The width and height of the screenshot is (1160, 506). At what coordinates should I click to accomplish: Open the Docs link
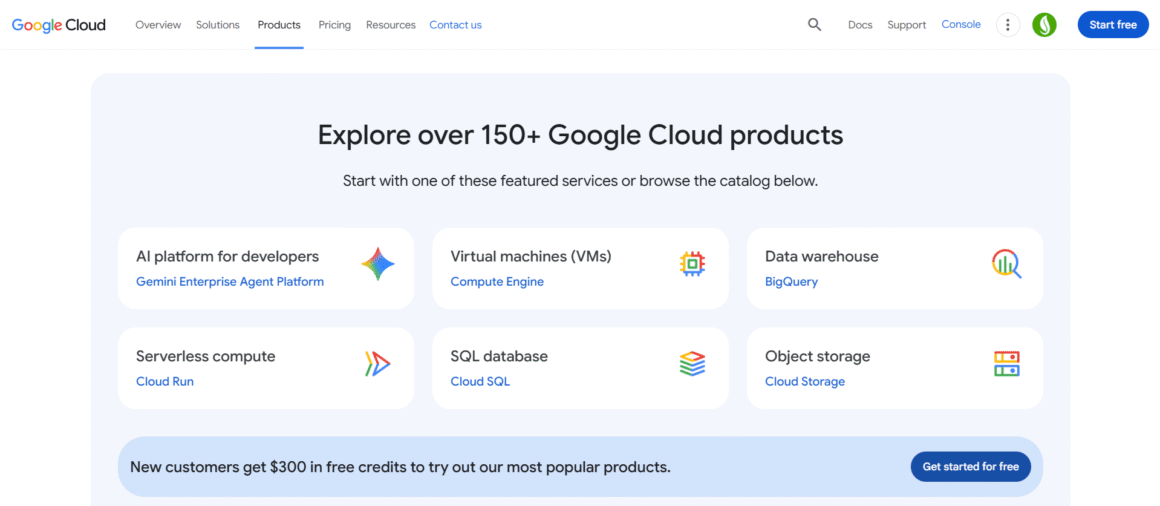pyautogui.click(x=860, y=25)
